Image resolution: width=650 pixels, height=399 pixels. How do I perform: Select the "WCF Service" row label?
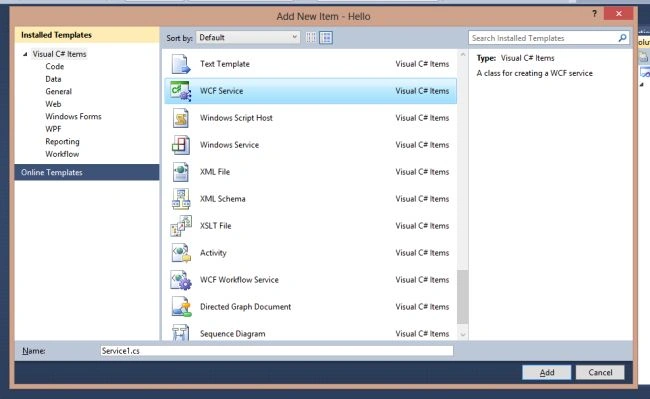click(221, 91)
